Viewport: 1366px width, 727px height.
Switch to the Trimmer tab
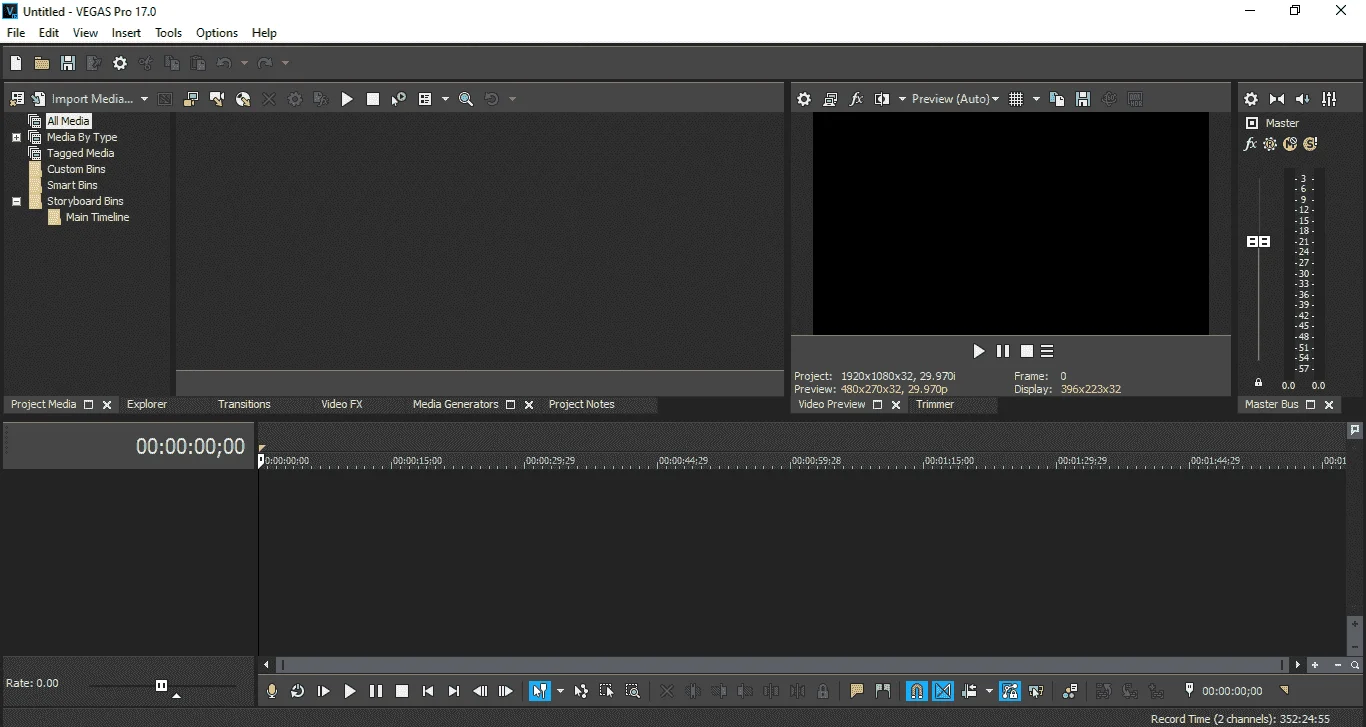(x=935, y=404)
